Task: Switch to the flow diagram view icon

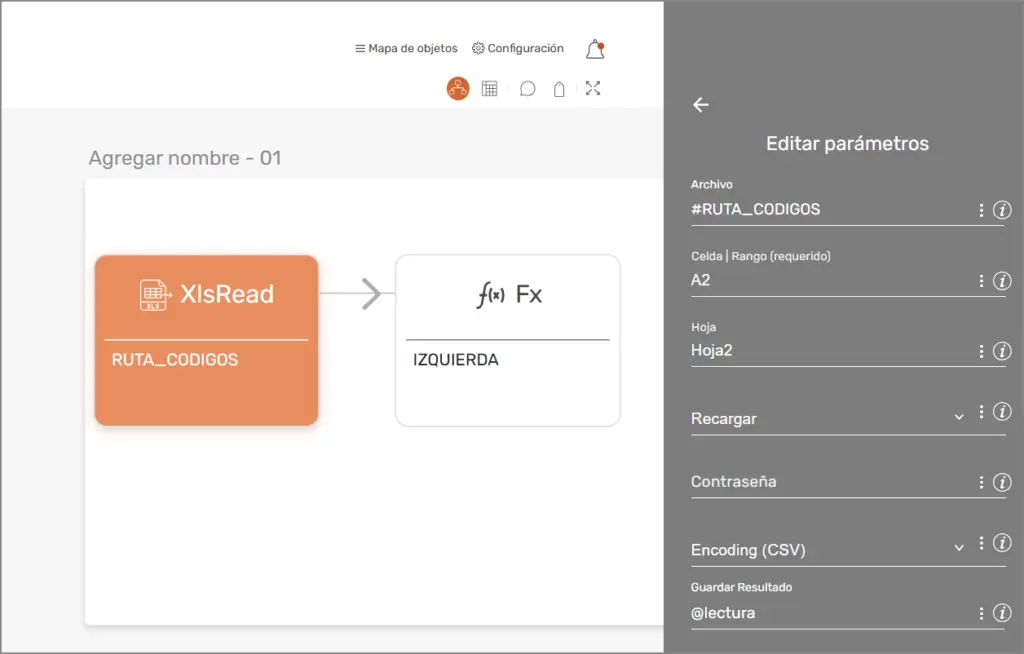Action: 458,88
